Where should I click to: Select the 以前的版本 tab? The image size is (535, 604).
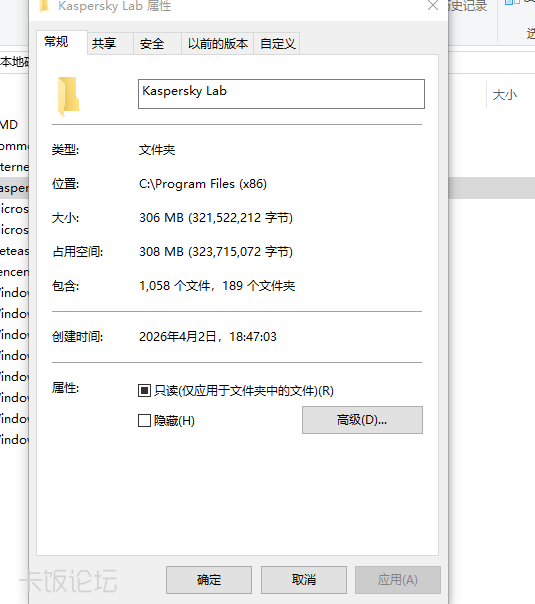218,44
